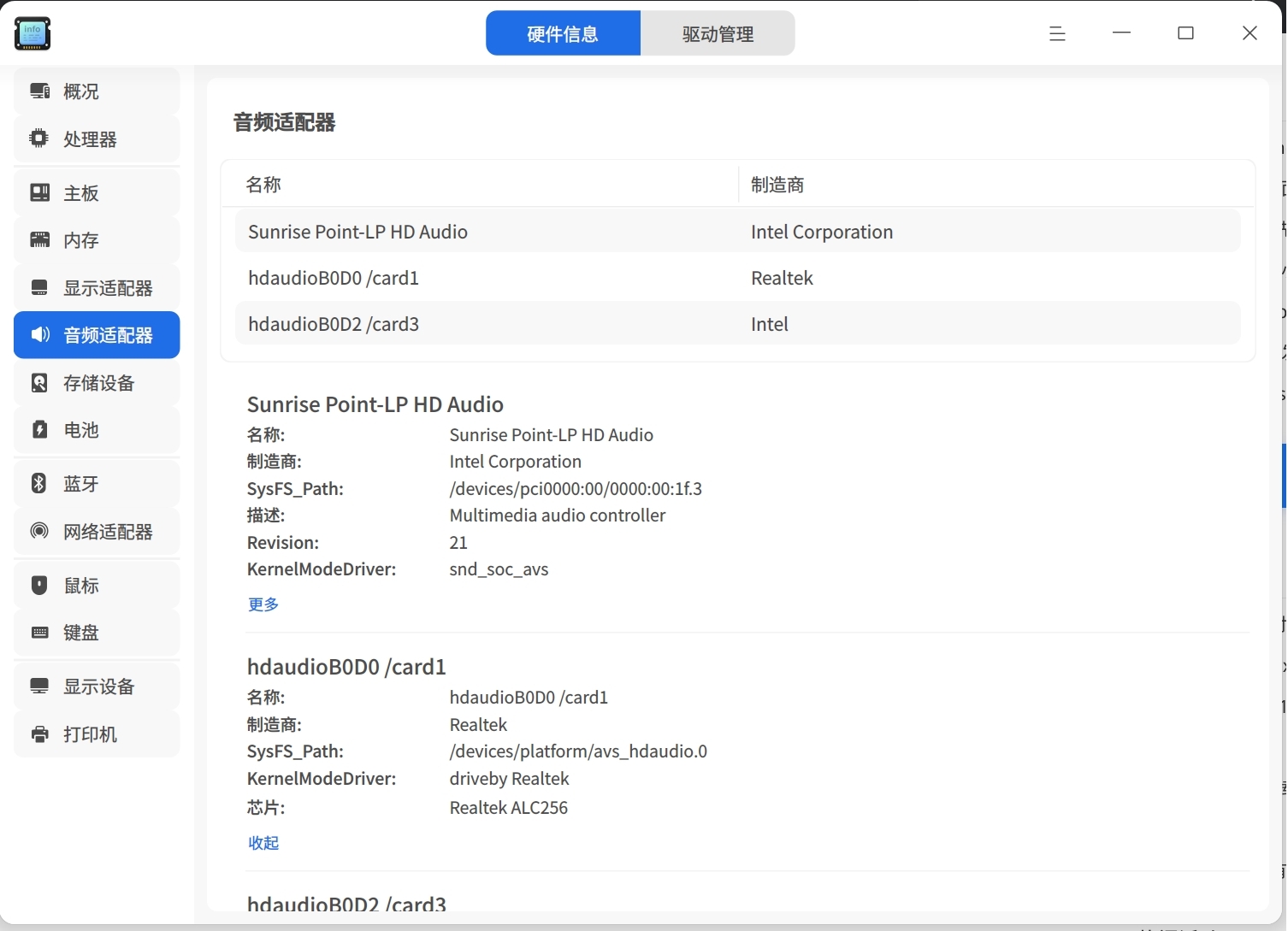Open the Mouse (鼠标) icon
This screenshot has height=931, width=1288.
[x=39, y=585]
